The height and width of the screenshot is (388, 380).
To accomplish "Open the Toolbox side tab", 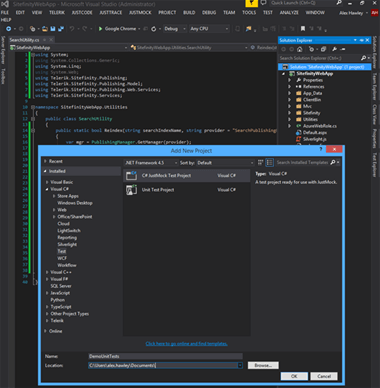I will coord(3,76).
